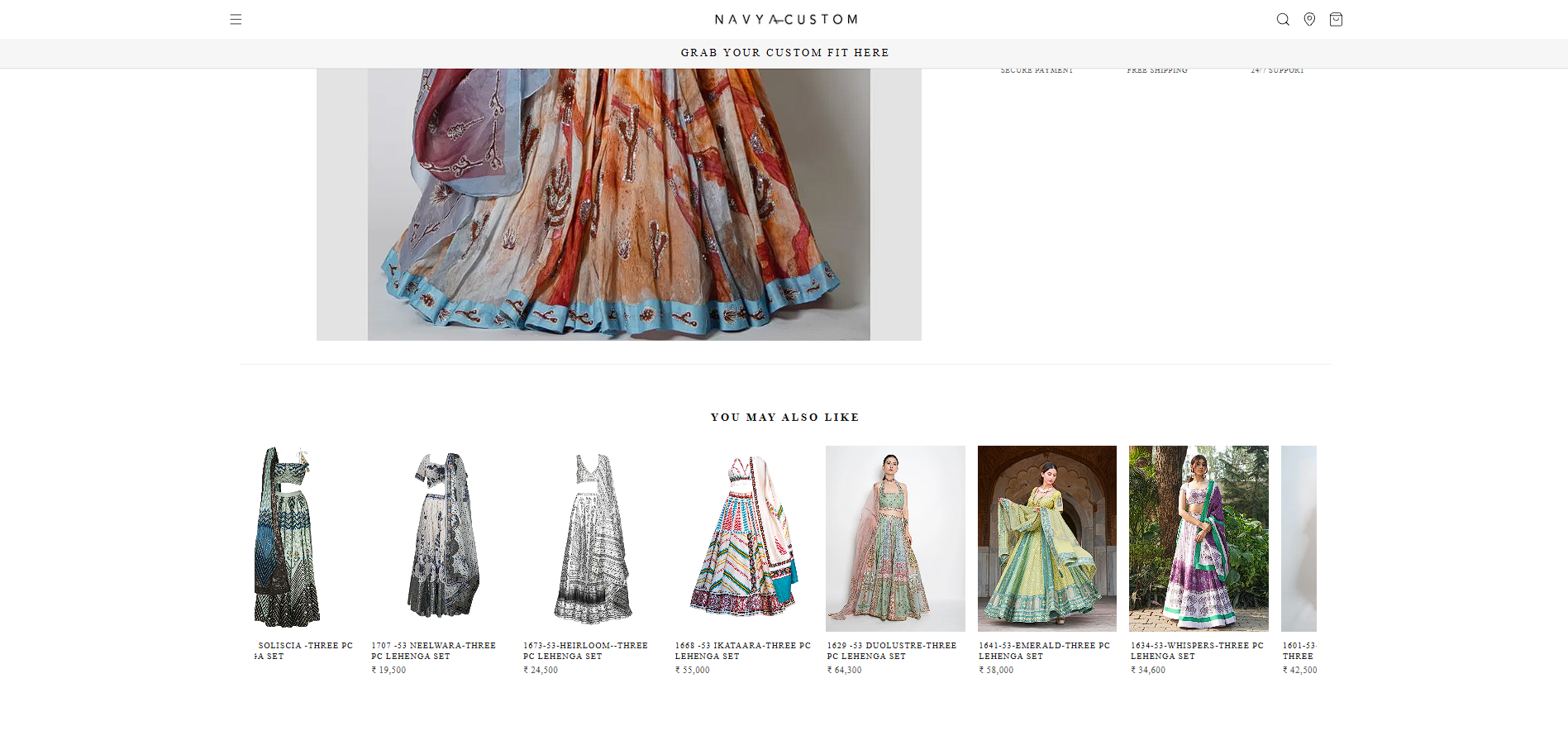The width and height of the screenshot is (1568, 750).
Task: Click the You May Also Like heading
Action: (x=784, y=418)
